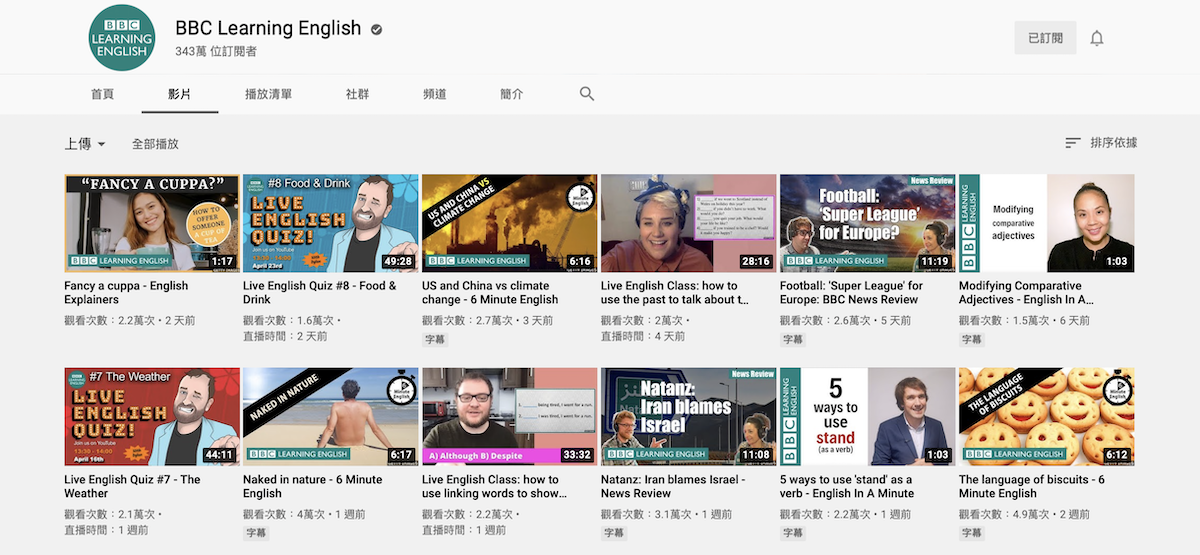Open US and China vs climate change thumbnail
1200x555 pixels.
(x=510, y=223)
